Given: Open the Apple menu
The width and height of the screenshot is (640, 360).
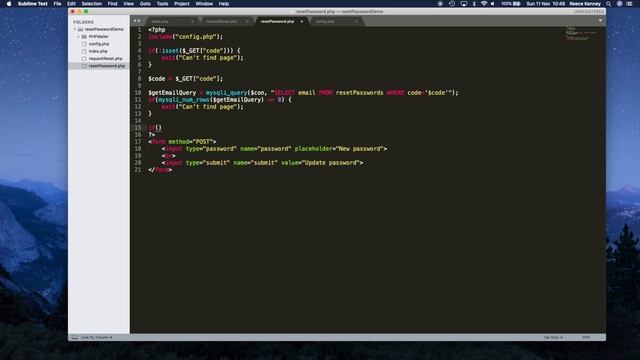Looking at the screenshot, I should 9,4.
